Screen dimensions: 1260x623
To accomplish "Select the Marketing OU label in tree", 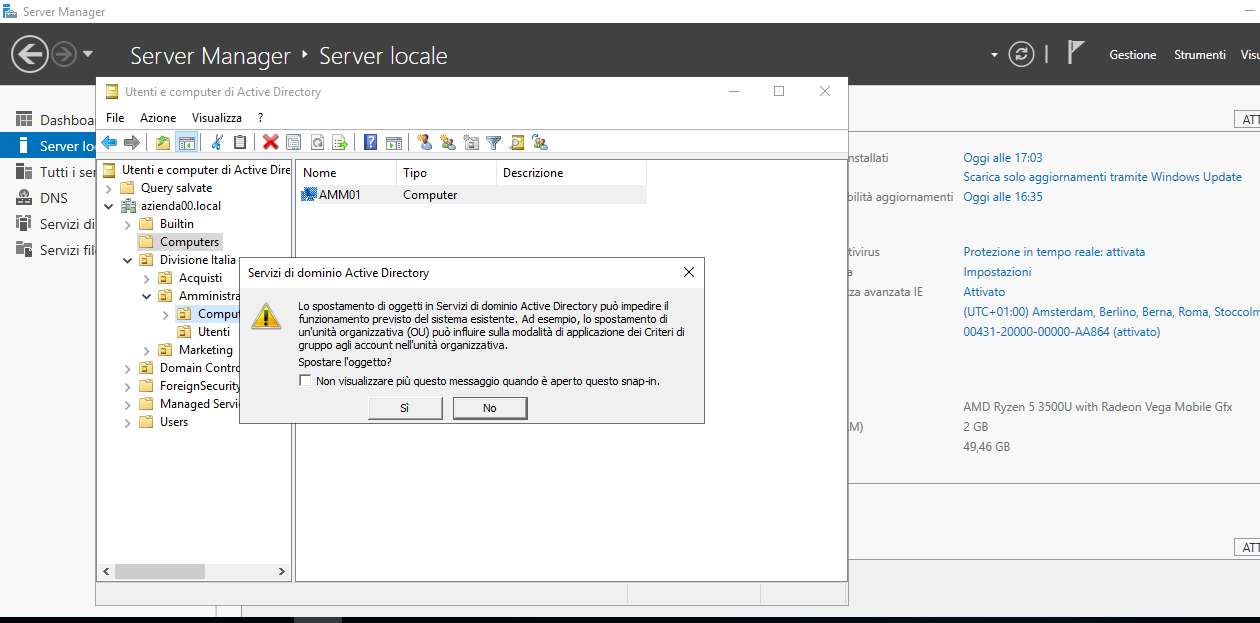I will (x=205, y=350).
